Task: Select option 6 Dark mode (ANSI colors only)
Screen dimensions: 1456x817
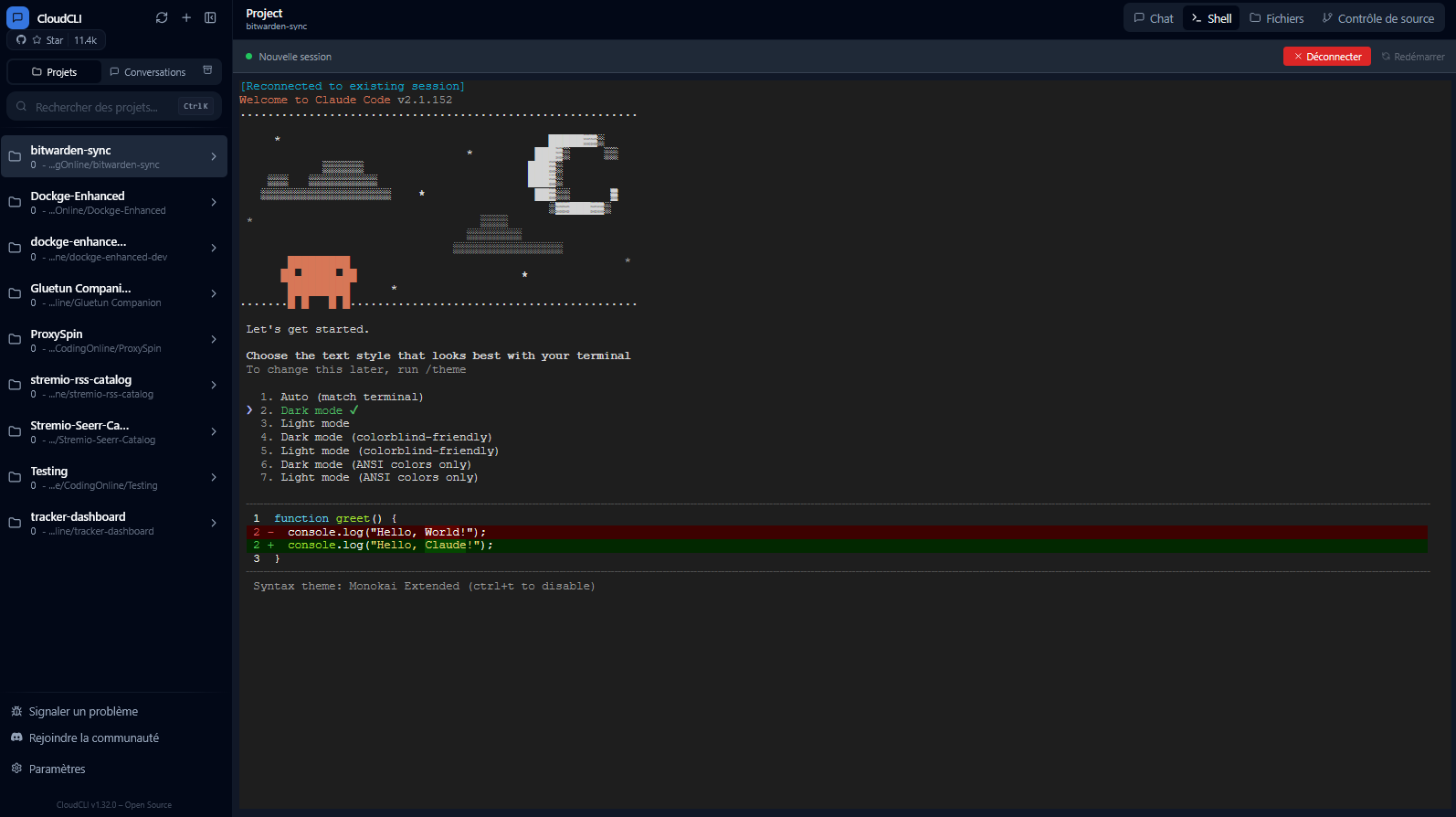Action: tap(365, 464)
